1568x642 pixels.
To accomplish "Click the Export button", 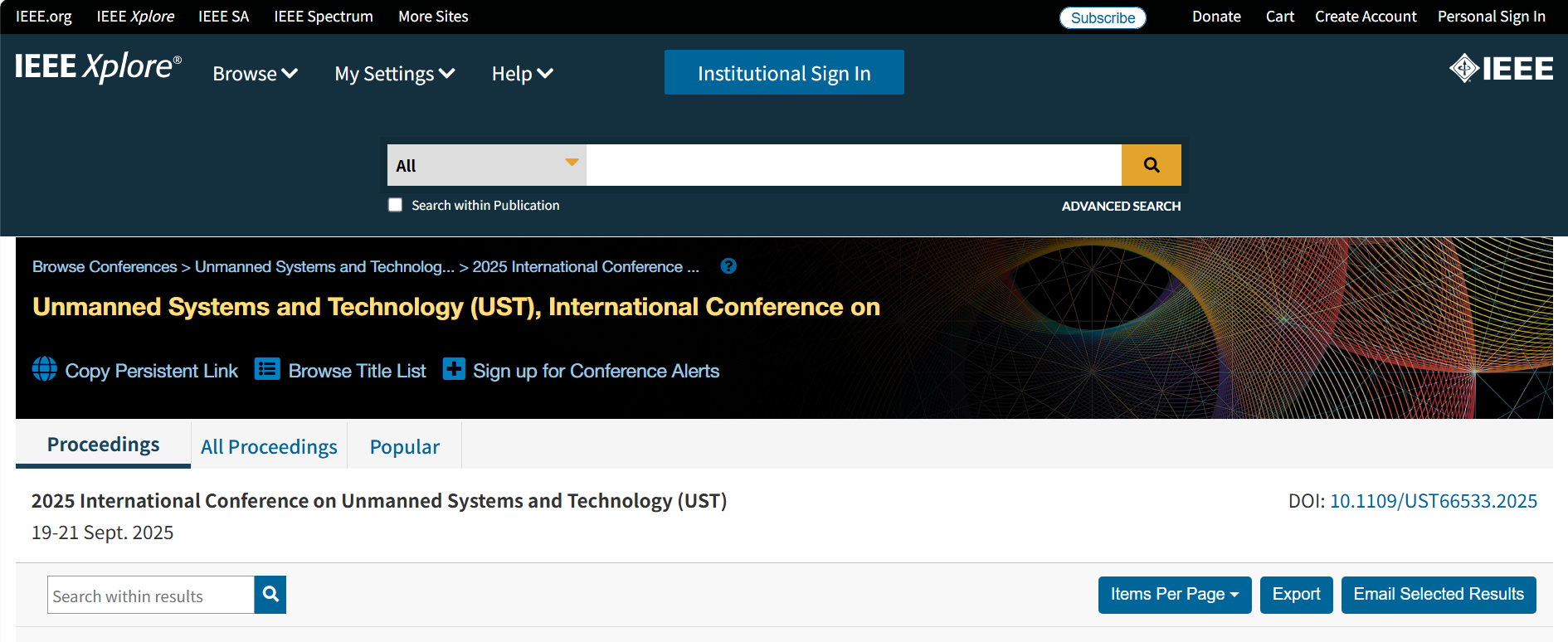I will pos(1296,595).
